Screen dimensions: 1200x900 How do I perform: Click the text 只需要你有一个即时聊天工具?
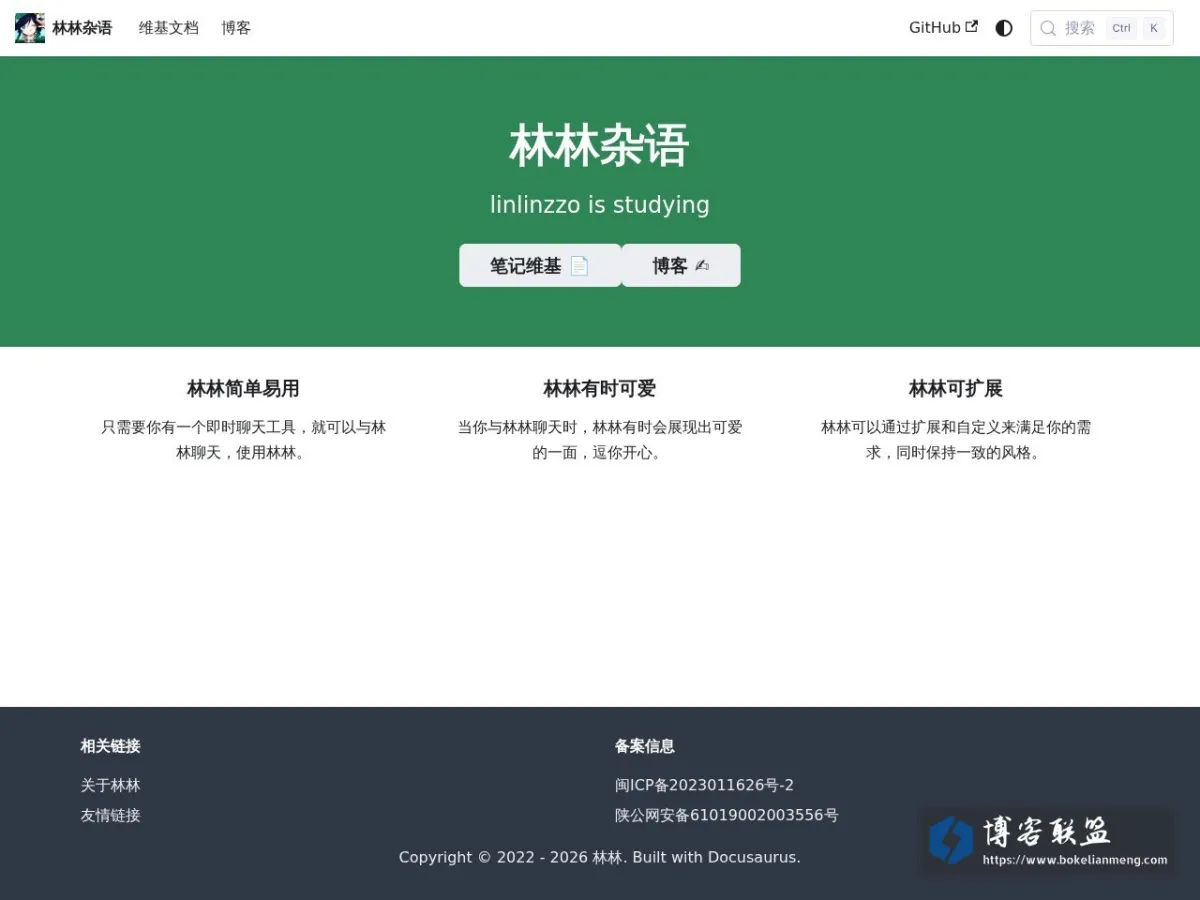tap(198, 427)
